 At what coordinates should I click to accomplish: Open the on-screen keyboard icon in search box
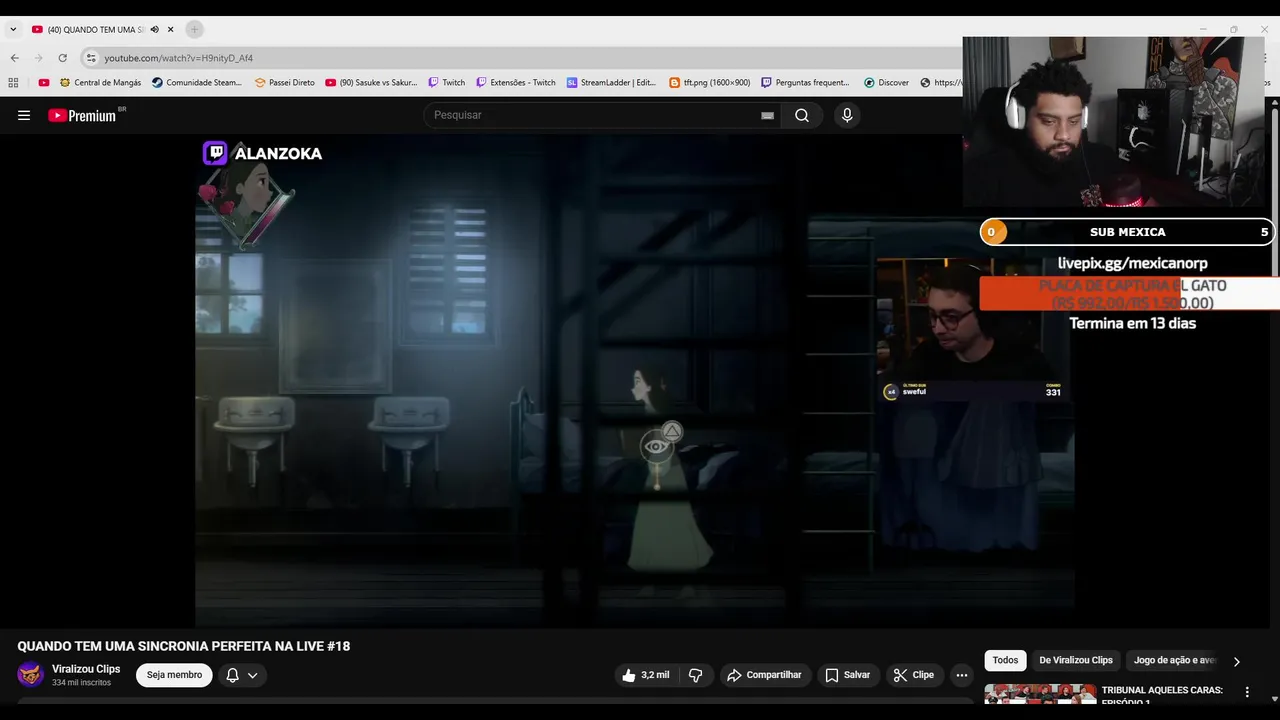767,115
